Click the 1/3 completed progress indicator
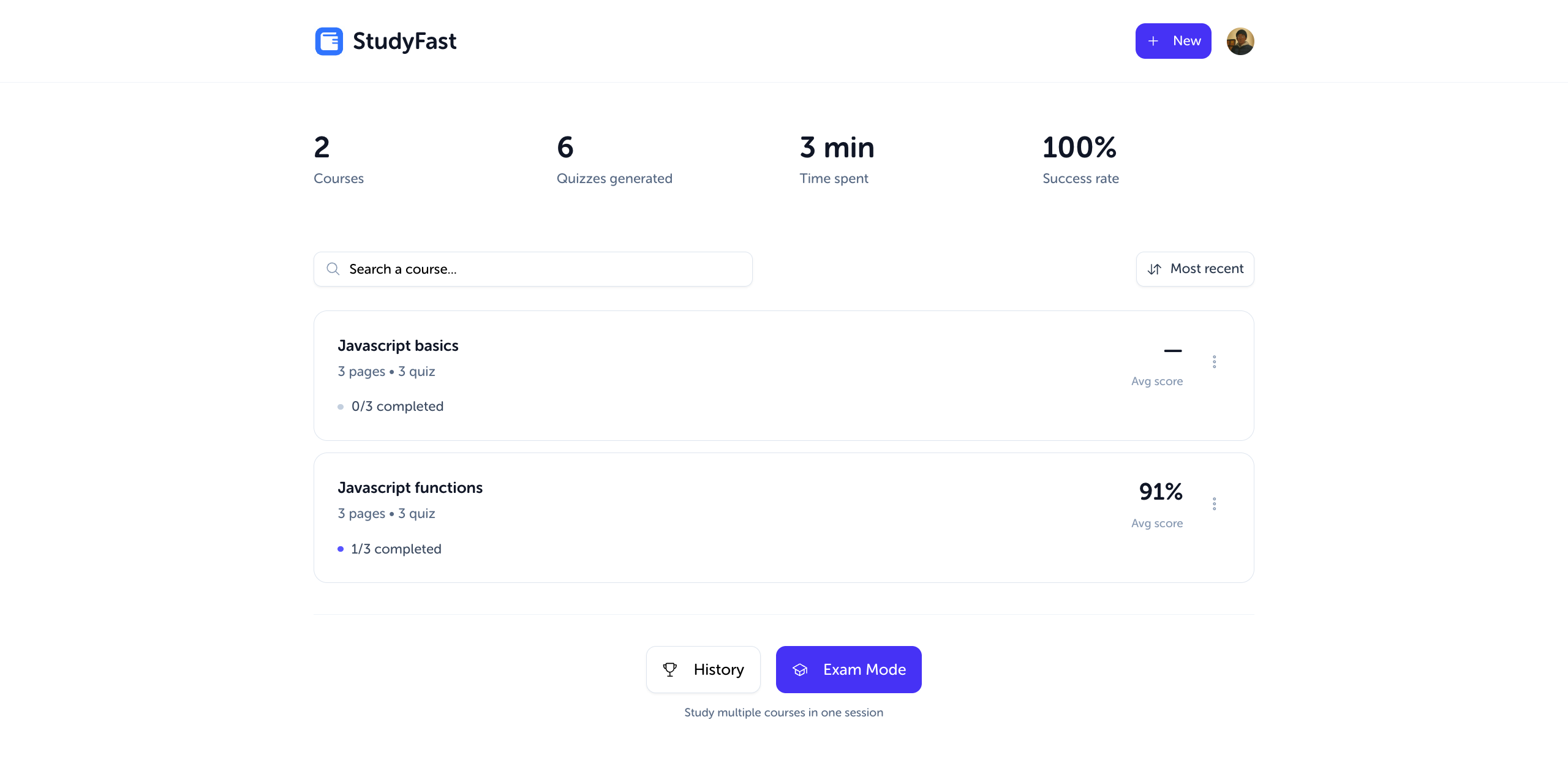The width and height of the screenshot is (1568, 774). pyautogui.click(x=395, y=549)
